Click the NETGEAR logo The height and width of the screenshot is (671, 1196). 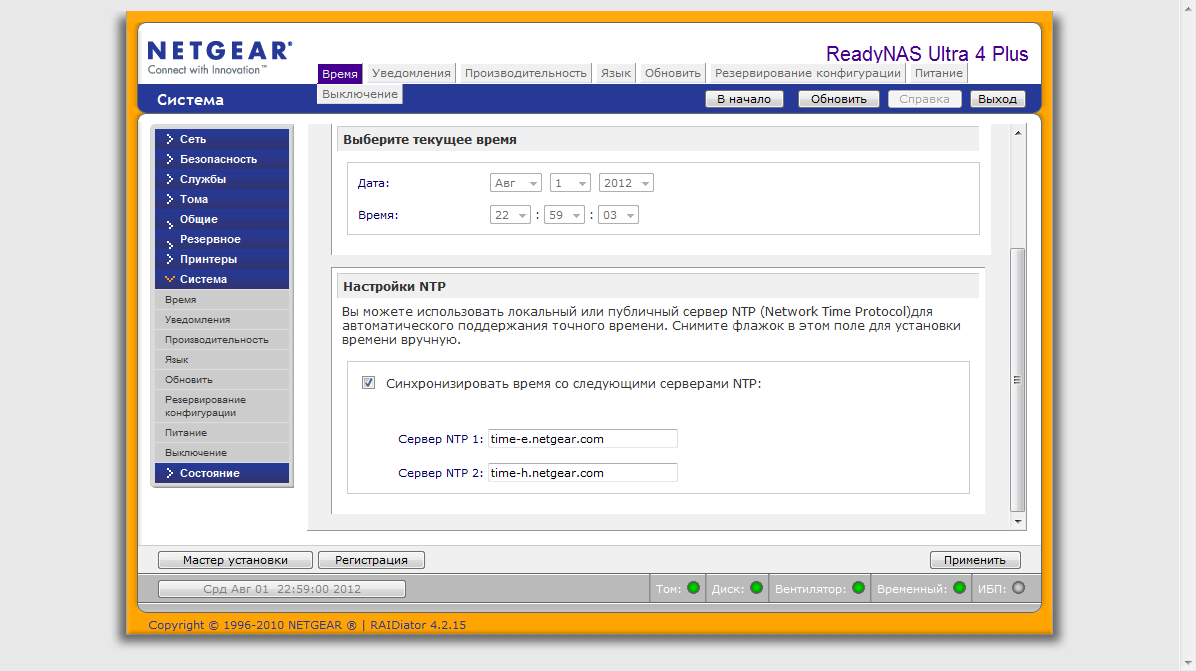point(220,58)
